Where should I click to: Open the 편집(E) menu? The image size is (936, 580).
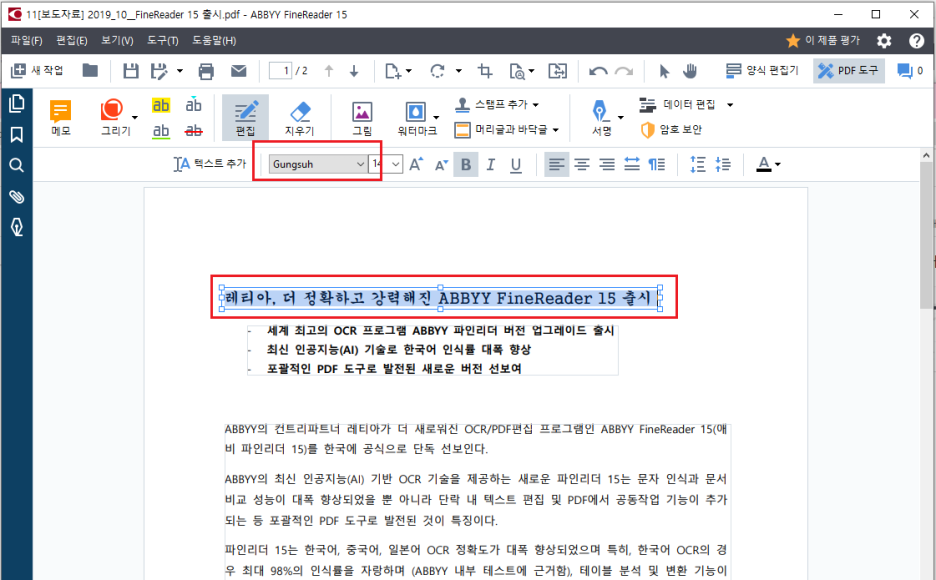[x=72, y=41]
